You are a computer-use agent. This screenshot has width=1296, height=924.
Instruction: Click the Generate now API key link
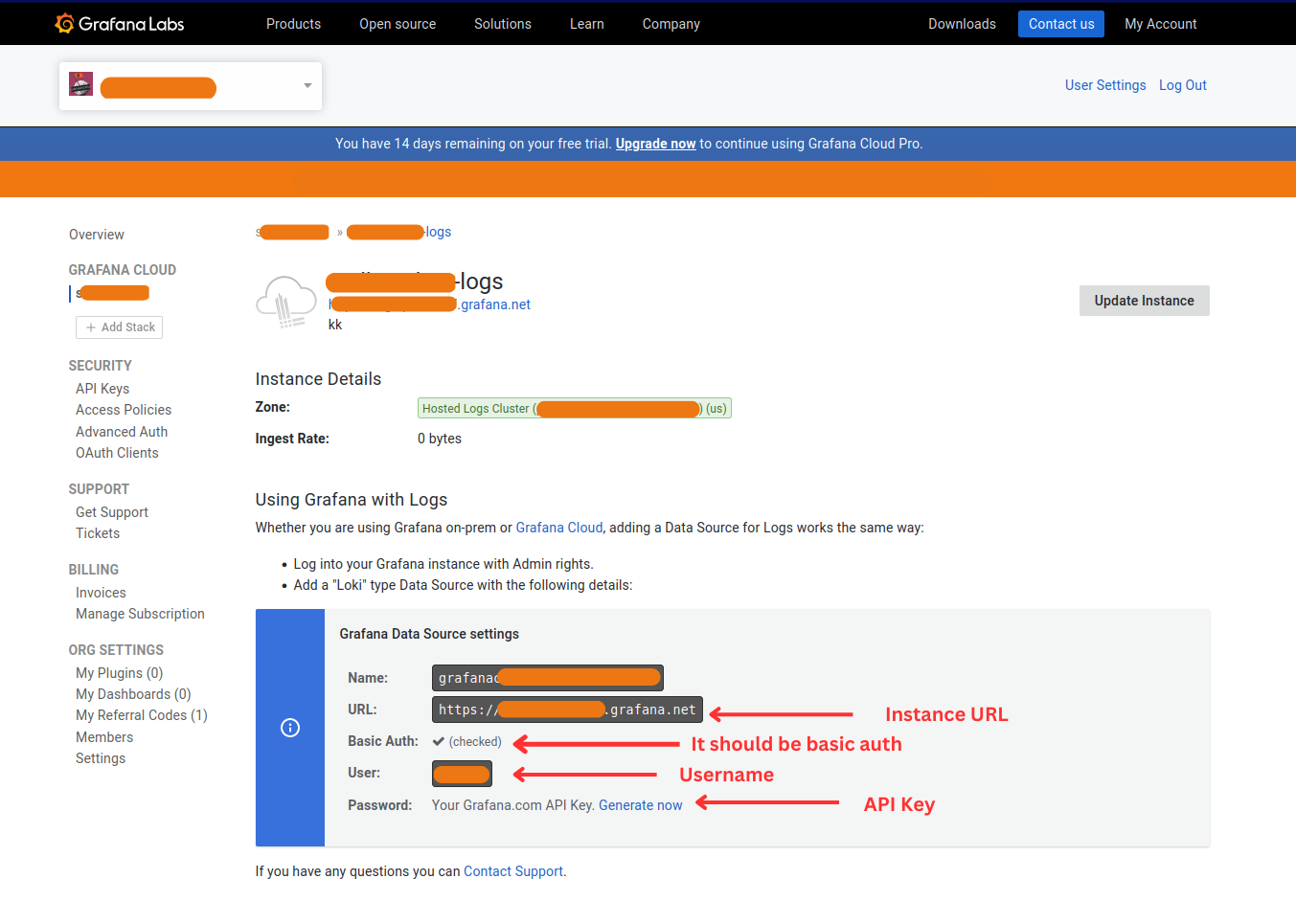tap(640, 804)
